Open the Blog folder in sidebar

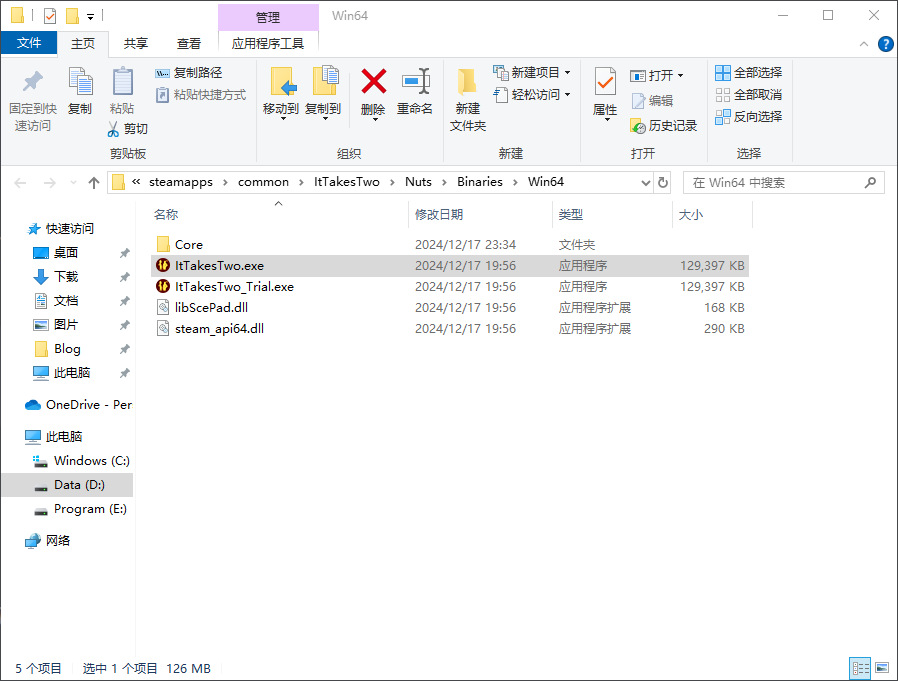click(67, 349)
